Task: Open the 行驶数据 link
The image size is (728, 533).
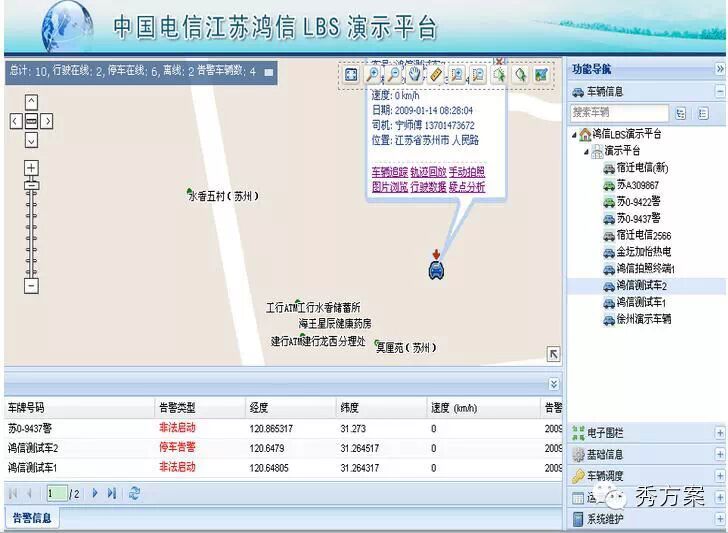Action: (428, 187)
